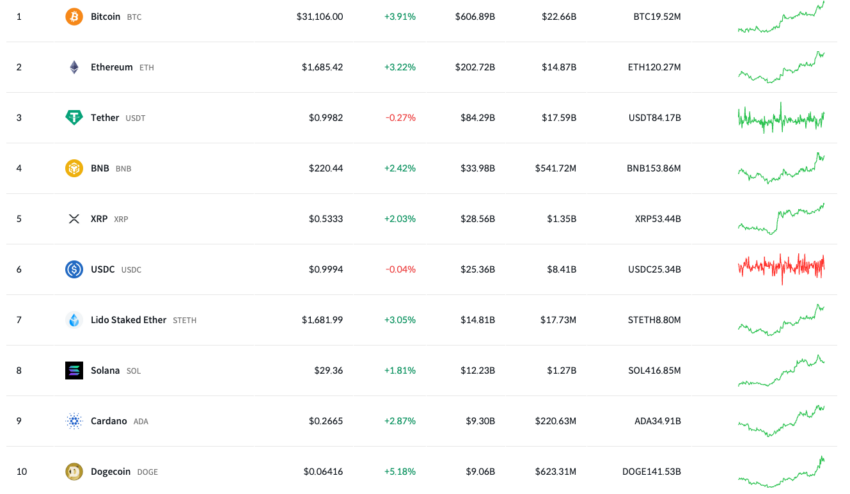Image resolution: width=850 pixels, height=494 pixels.
Task: Click the Ethereum diamond logo icon
Action: click(x=74, y=67)
